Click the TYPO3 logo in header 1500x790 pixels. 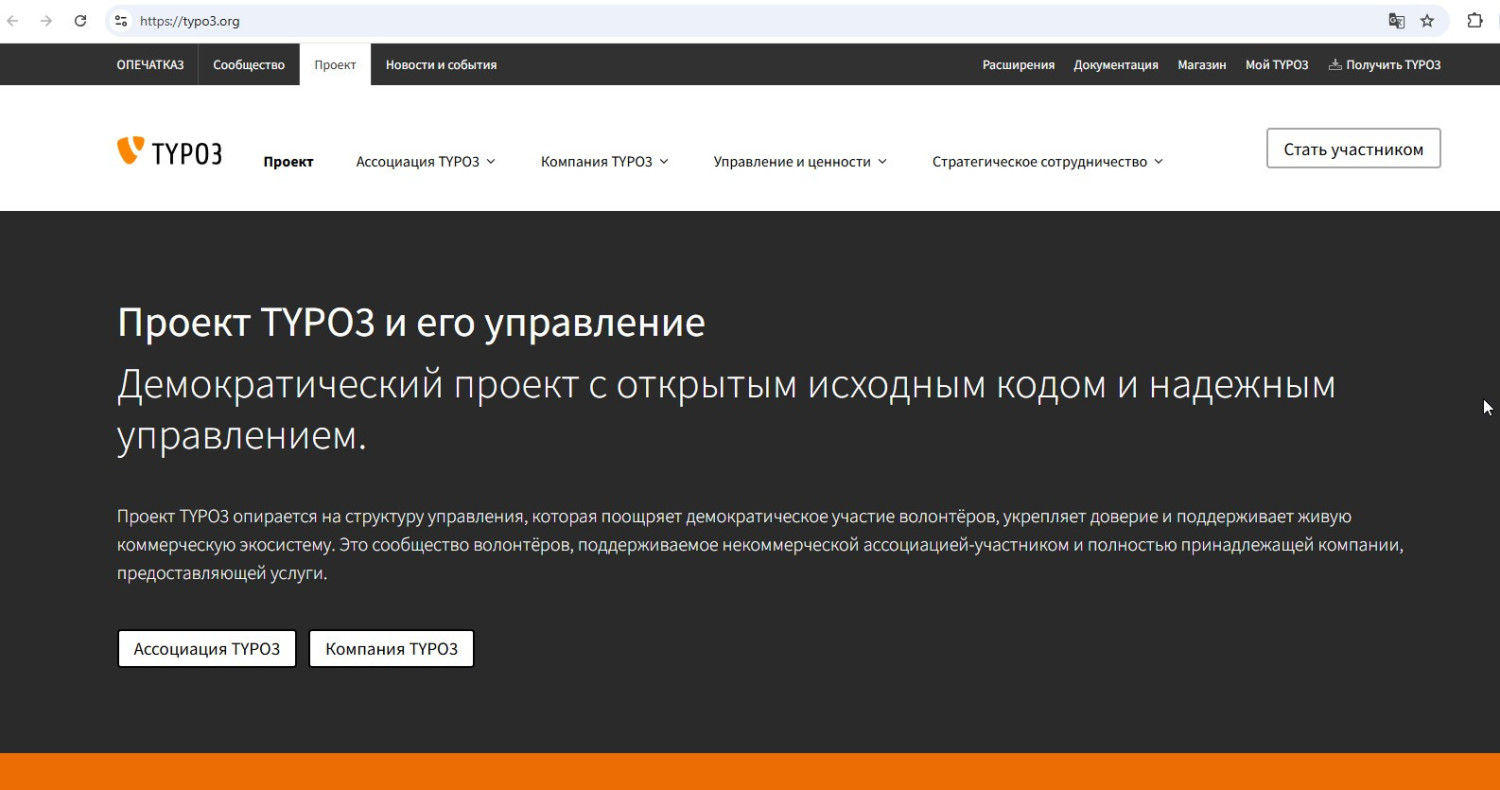tap(169, 152)
